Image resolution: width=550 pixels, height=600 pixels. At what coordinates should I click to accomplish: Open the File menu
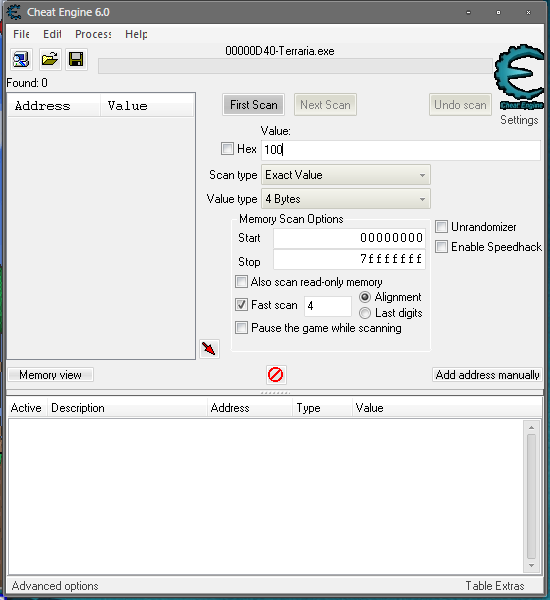21,34
